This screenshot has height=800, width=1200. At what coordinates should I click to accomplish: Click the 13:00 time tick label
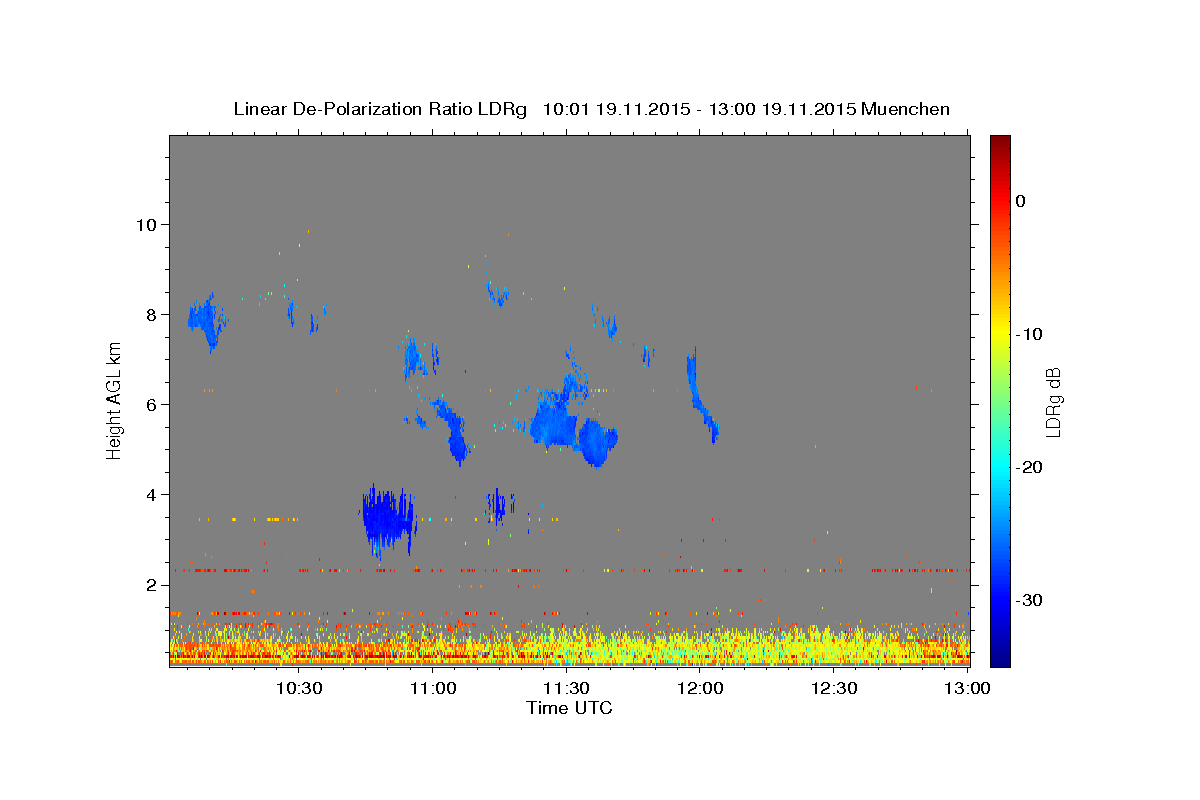point(967,688)
